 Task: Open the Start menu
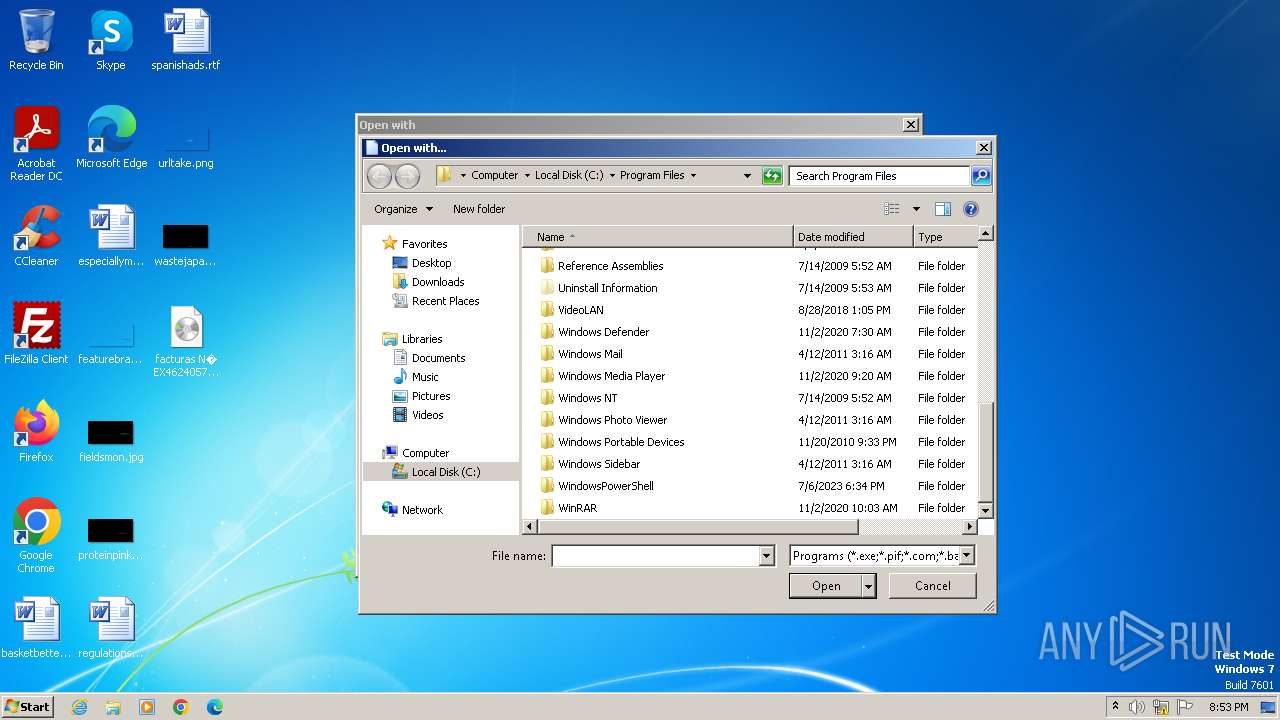pos(27,706)
